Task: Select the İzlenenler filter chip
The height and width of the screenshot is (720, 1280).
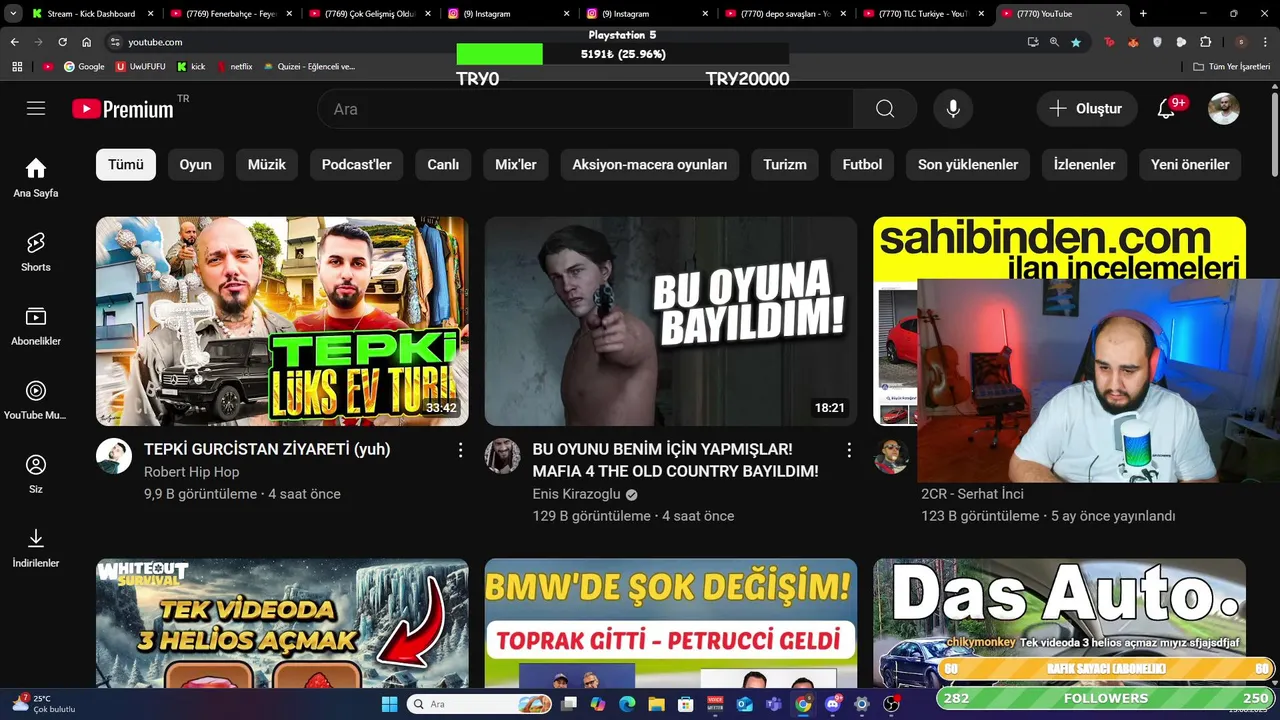Action: click(1084, 164)
